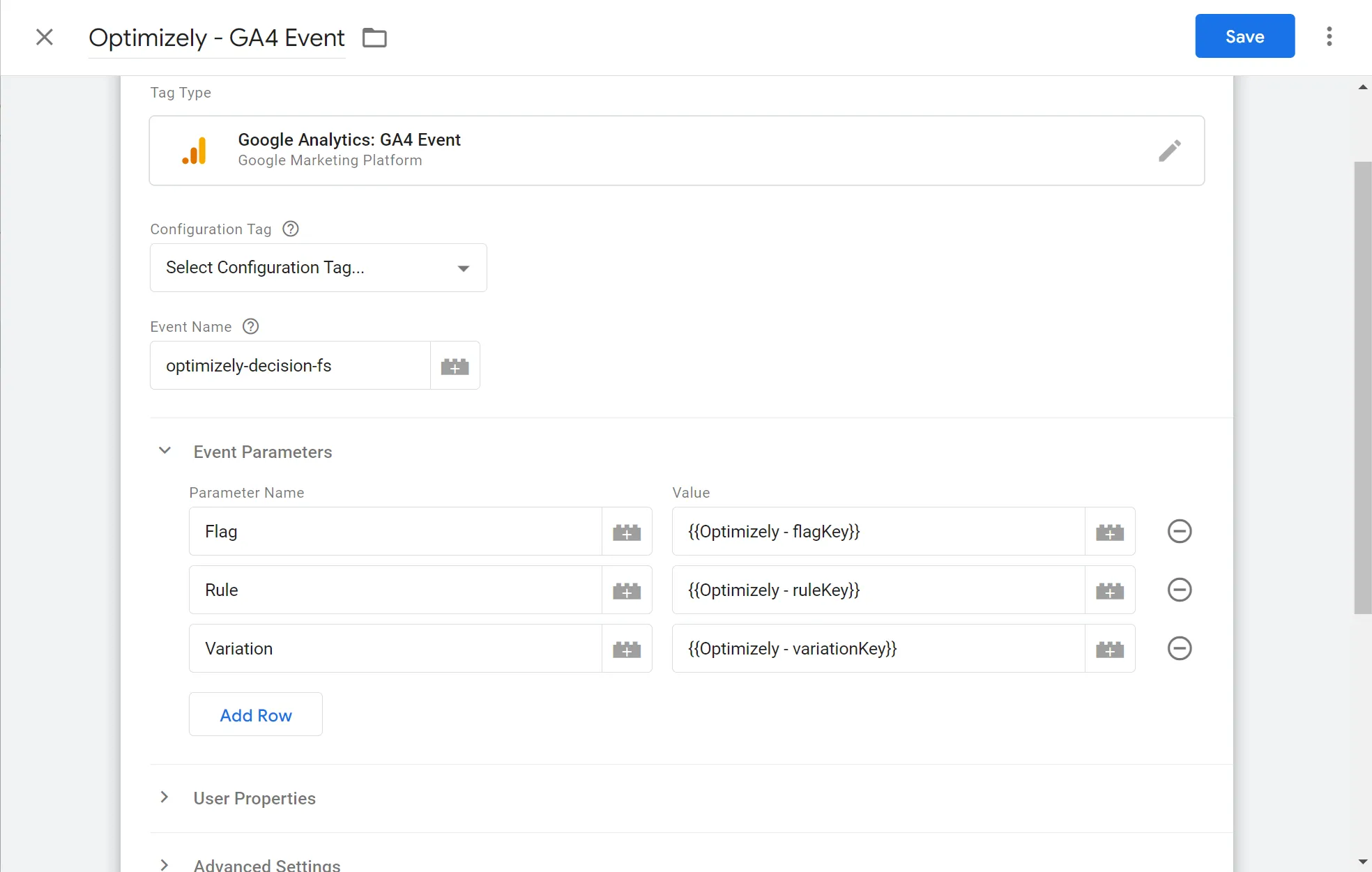This screenshot has width=1372, height=872.
Task: Expand the User Properties section
Action: [165, 797]
